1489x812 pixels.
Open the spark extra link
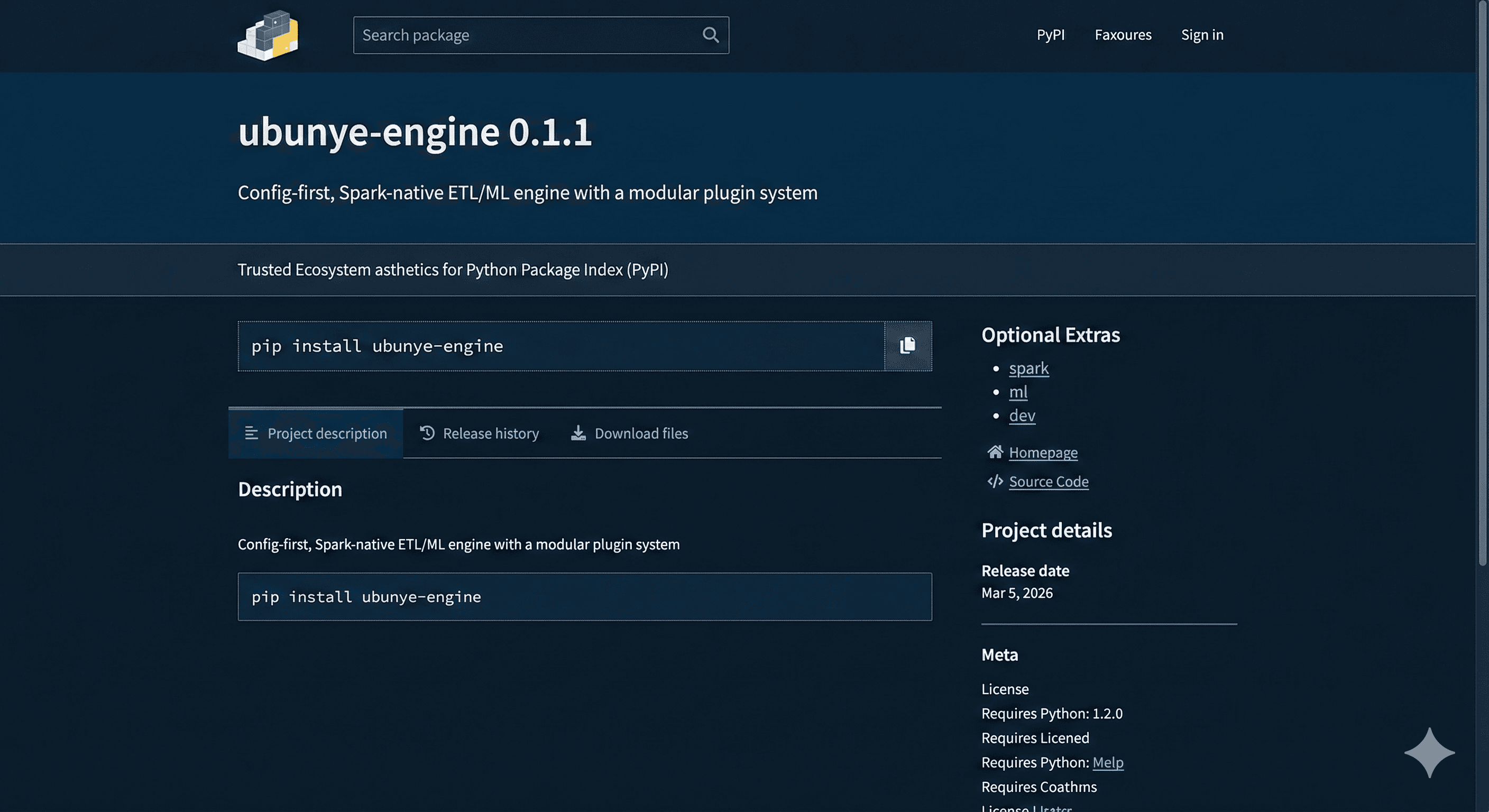[1028, 368]
